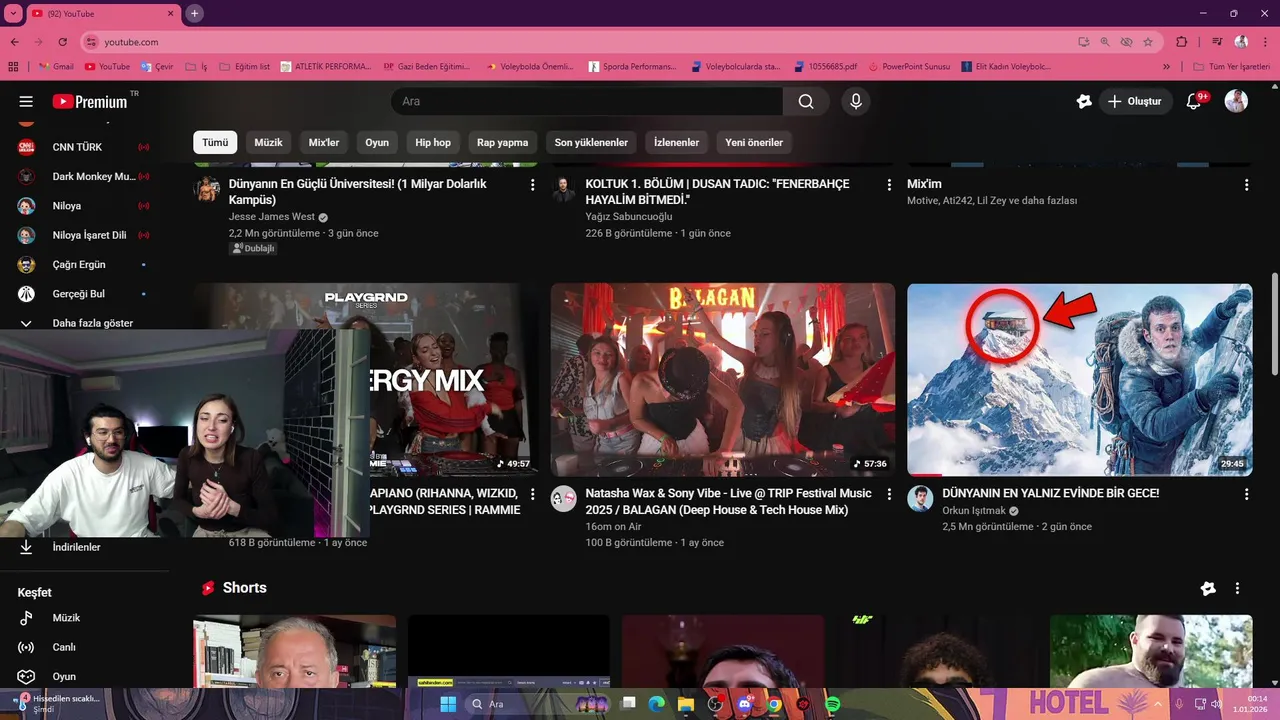Select the Mix'ler filter chip
1280x720 pixels.
point(324,142)
